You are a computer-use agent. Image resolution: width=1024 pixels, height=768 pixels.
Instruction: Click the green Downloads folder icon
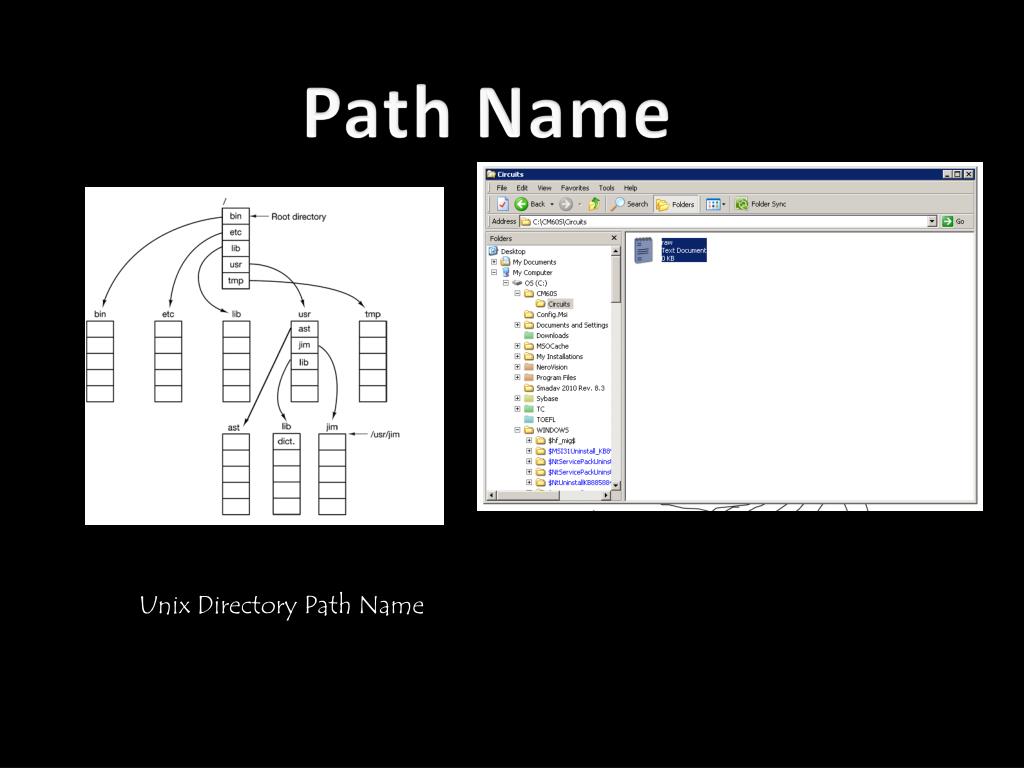pos(529,336)
